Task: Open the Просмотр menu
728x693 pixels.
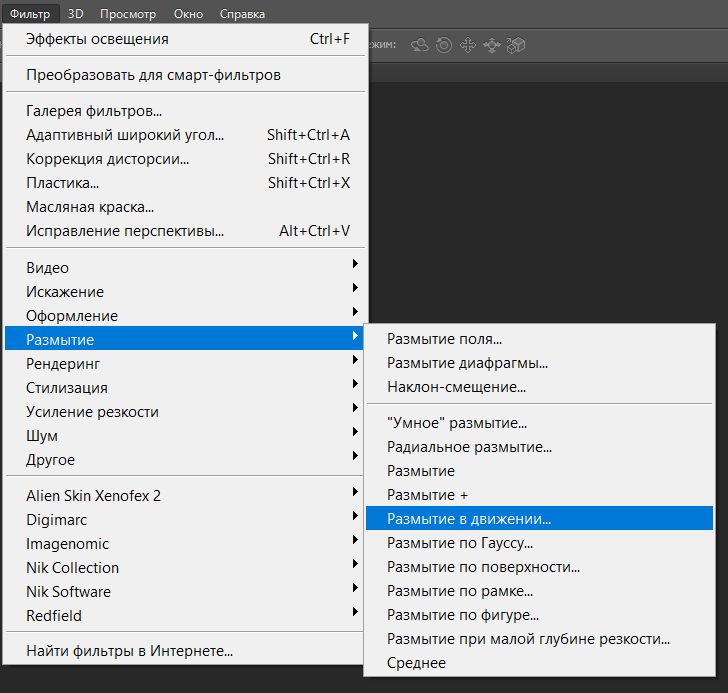Action: tap(128, 14)
